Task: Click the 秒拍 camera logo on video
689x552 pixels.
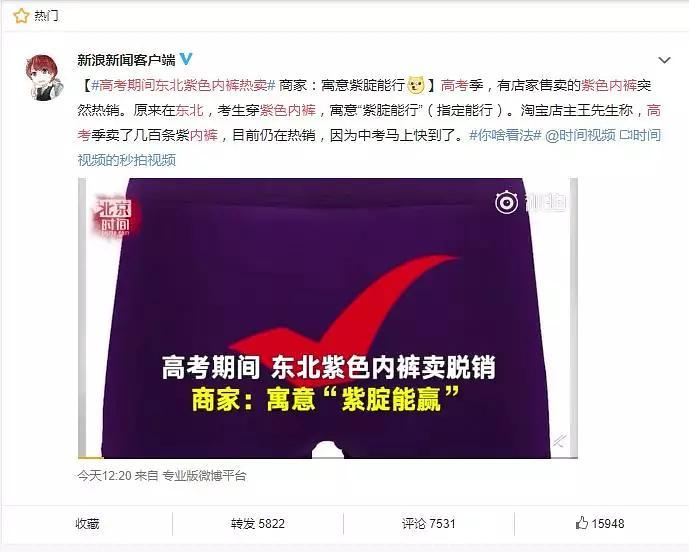Action: [506, 203]
